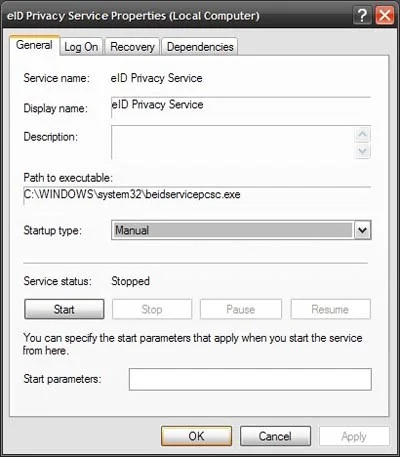Viewport: 400px width, 457px height.
Task: Click the Start parameters input field
Action: coord(250,379)
